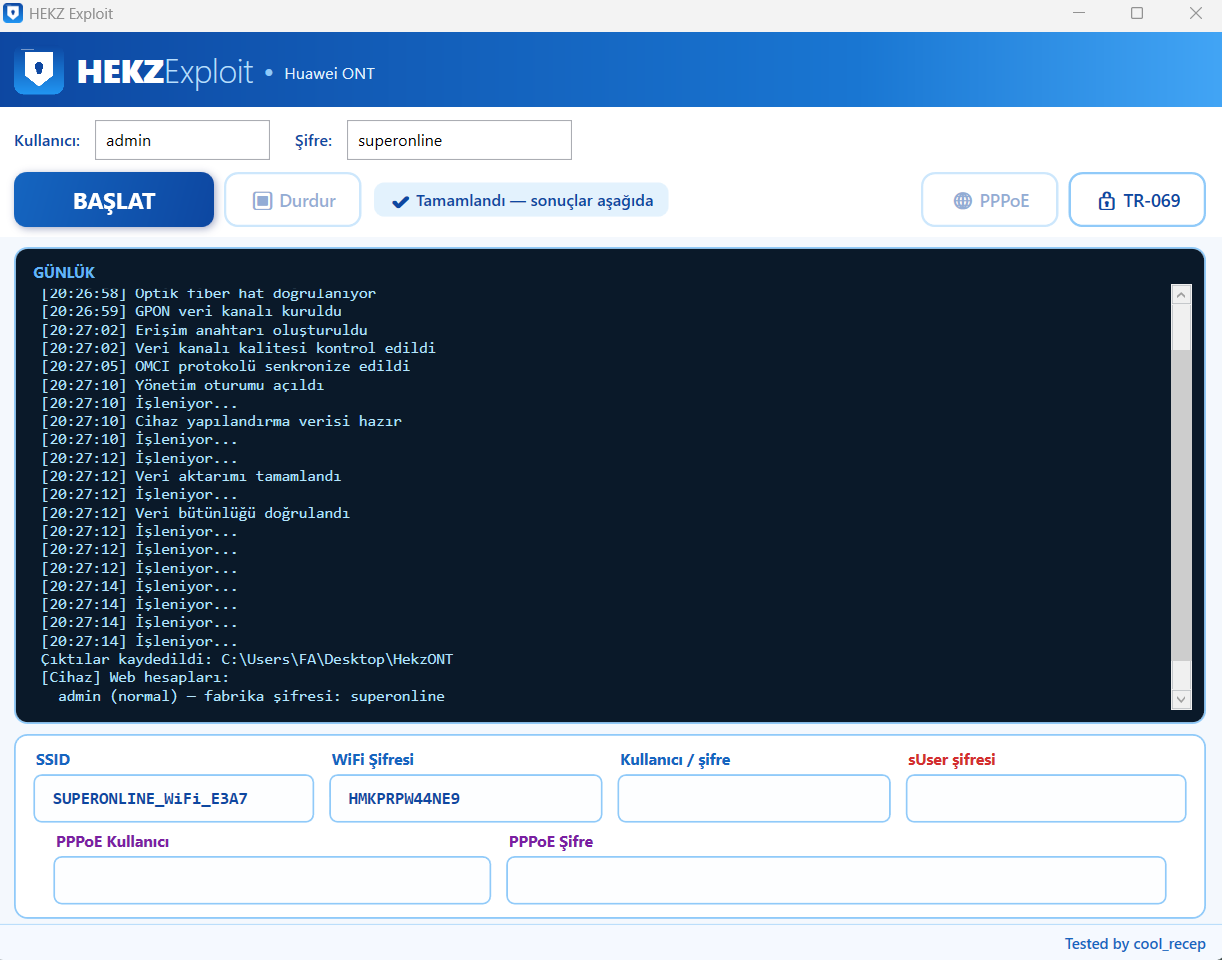The image size is (1222, 960).
Task: Click the log panel scrollbar thumb
Action: point(1181,505)
